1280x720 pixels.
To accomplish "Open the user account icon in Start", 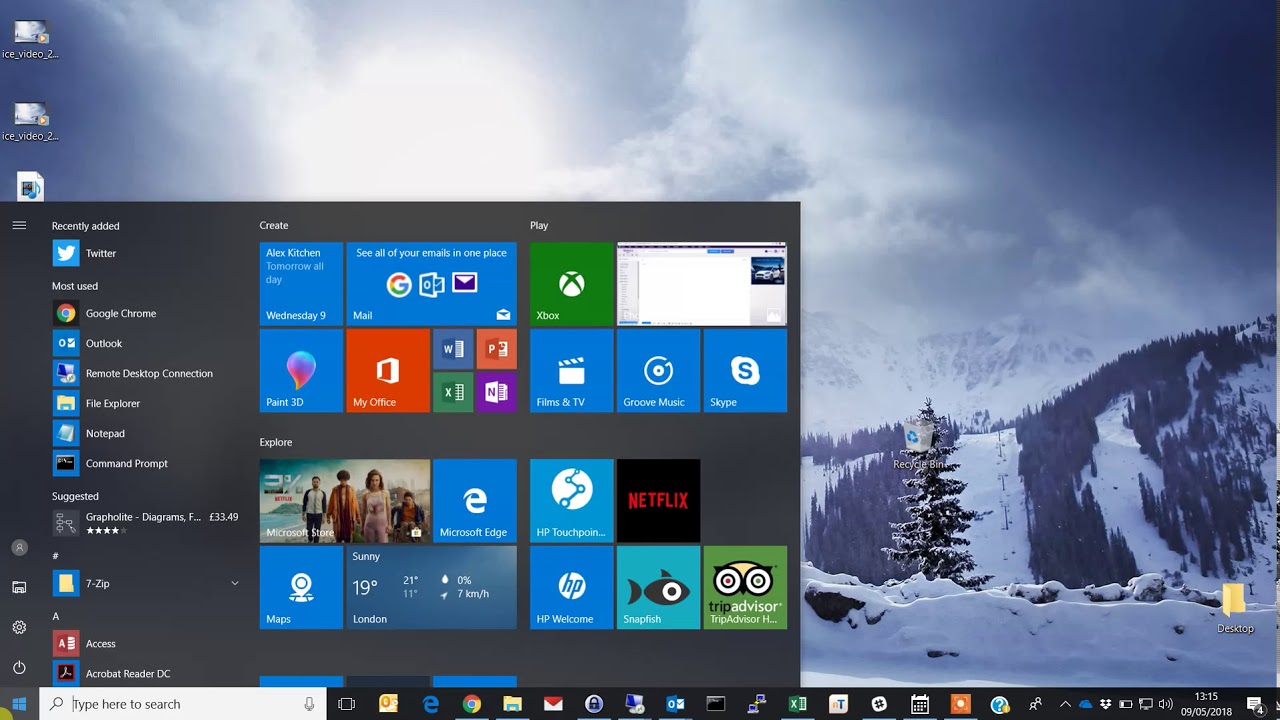I will [19, 548].
